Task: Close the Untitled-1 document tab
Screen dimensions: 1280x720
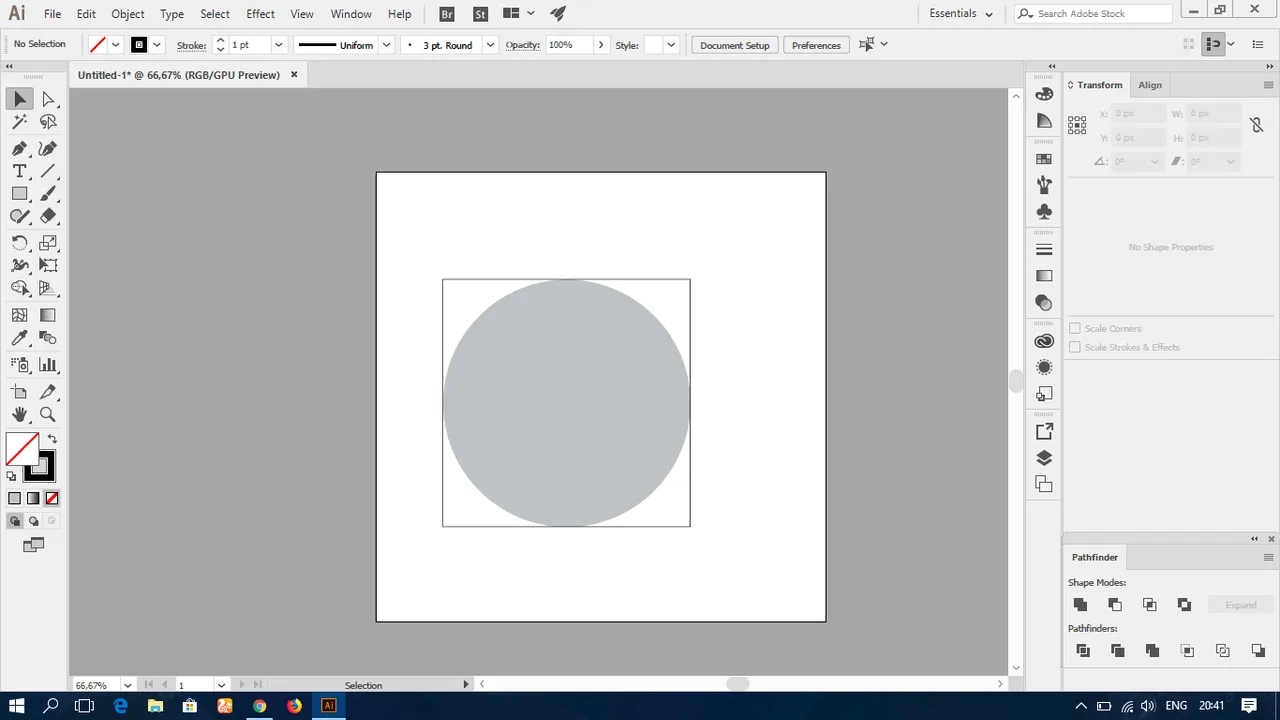Action: tap(294, 75)
